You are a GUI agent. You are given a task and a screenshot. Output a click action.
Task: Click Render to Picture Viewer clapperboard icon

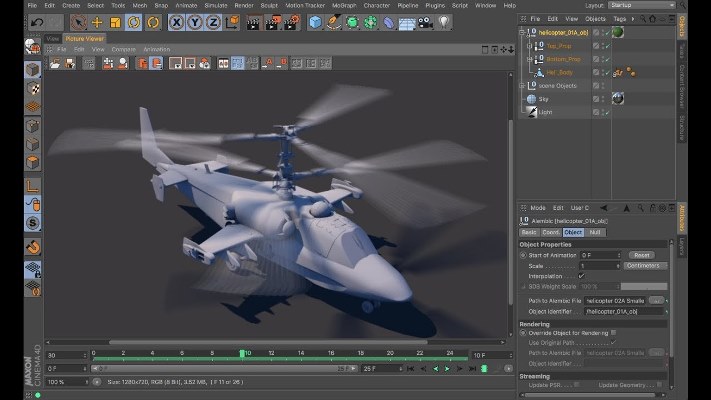pos(272,22)
